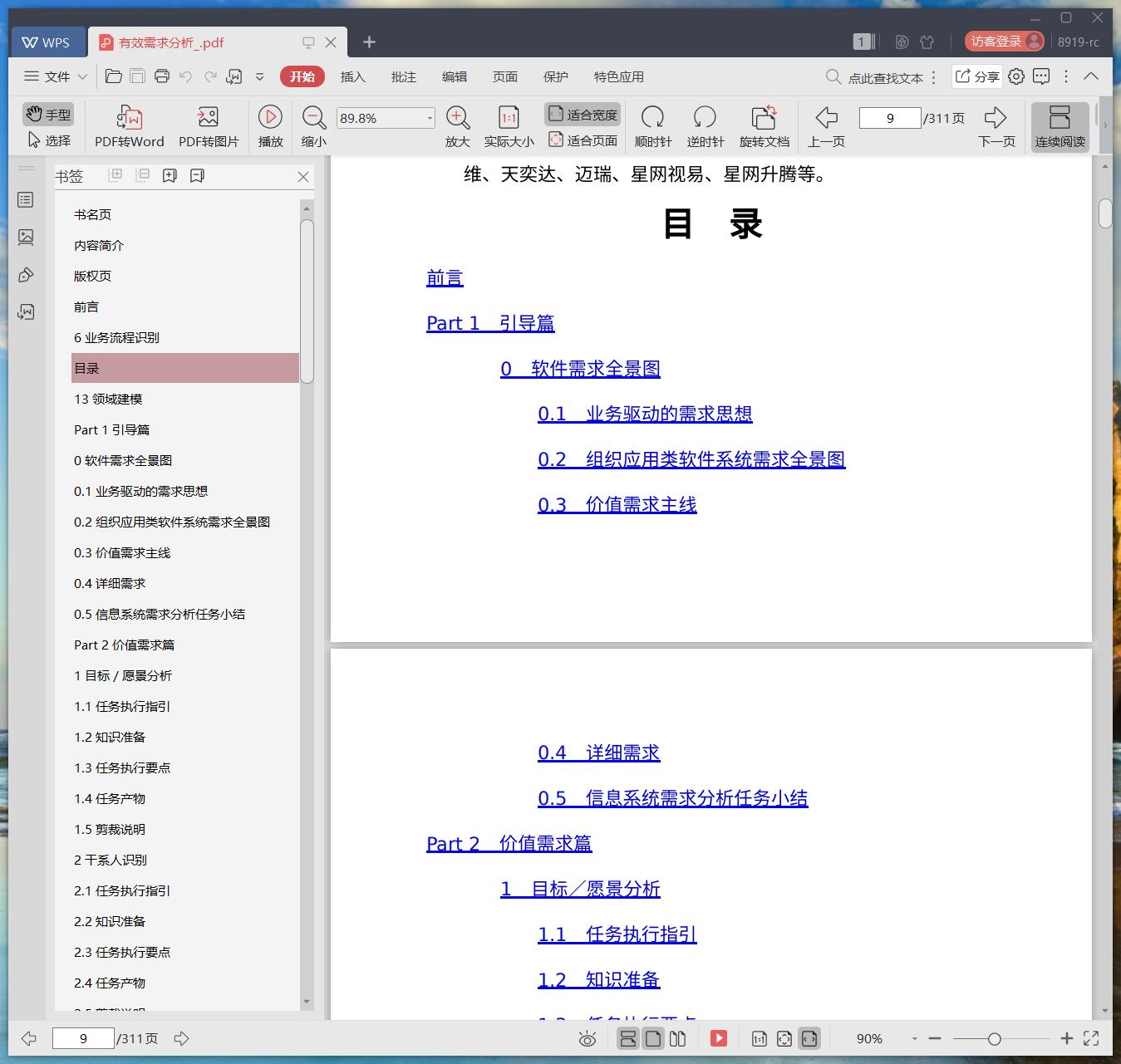Select bookmark Part 1 引导篇
This screenshot has height=1064, width=1121.
[x=111, y=429]
